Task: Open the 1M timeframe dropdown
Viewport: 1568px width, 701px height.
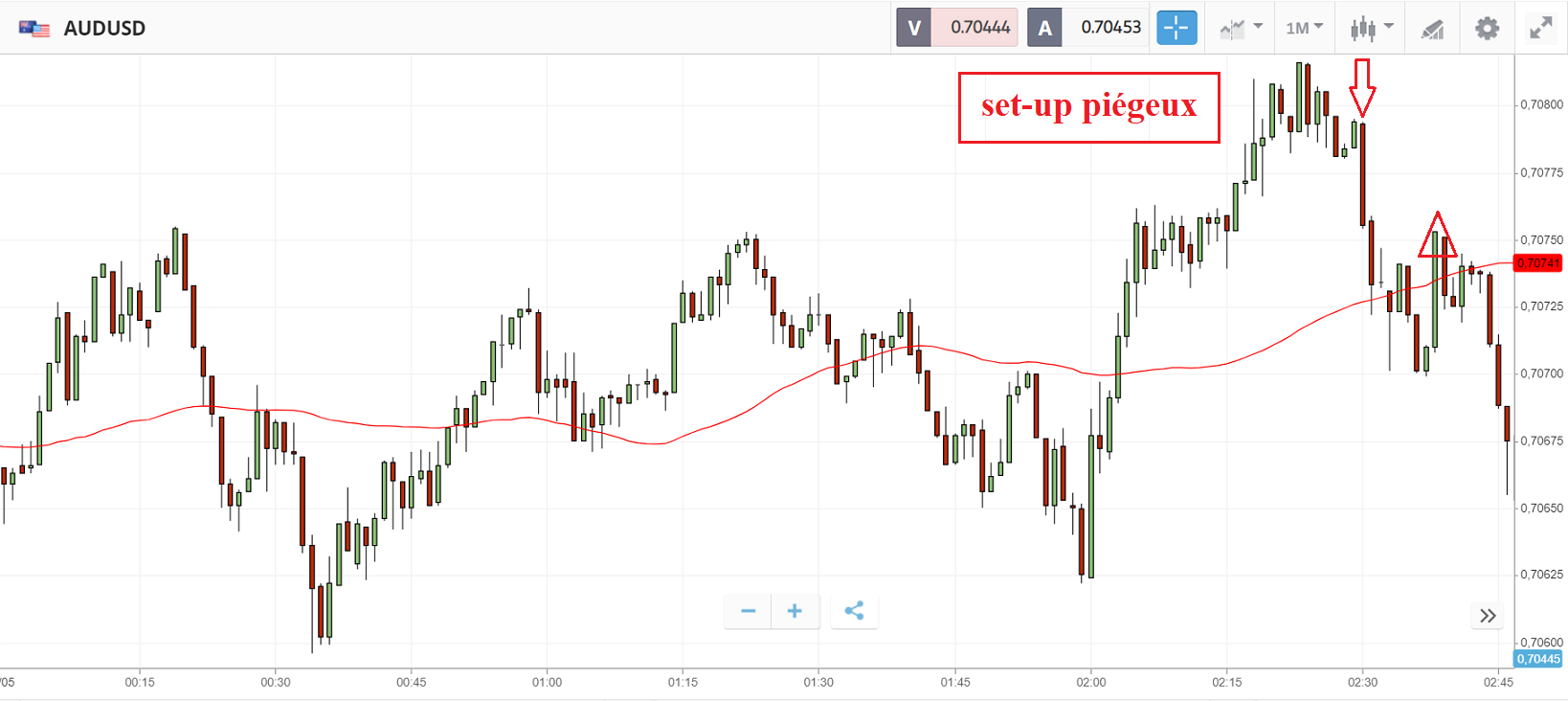Action: [x=1304, y=28]
